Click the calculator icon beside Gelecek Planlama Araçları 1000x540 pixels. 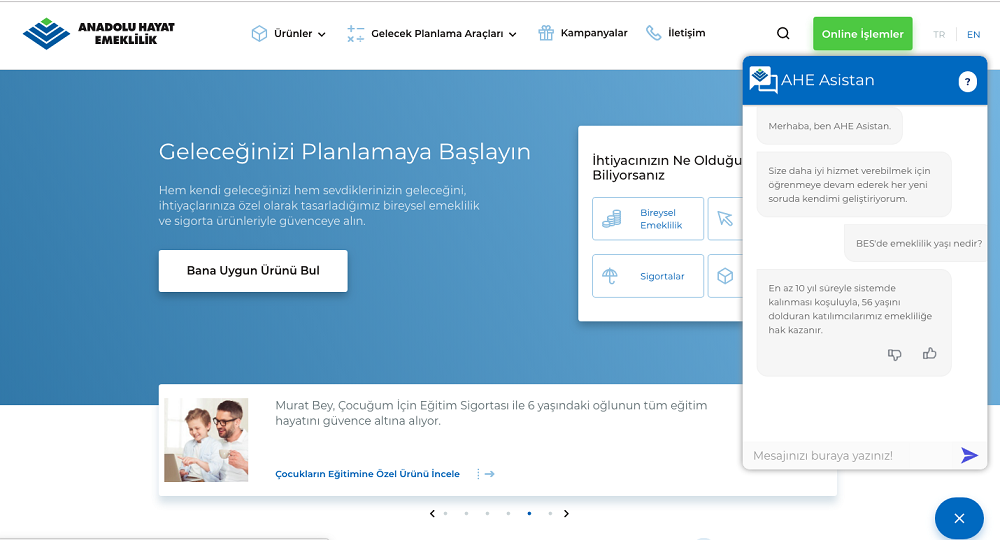[355, 34]
